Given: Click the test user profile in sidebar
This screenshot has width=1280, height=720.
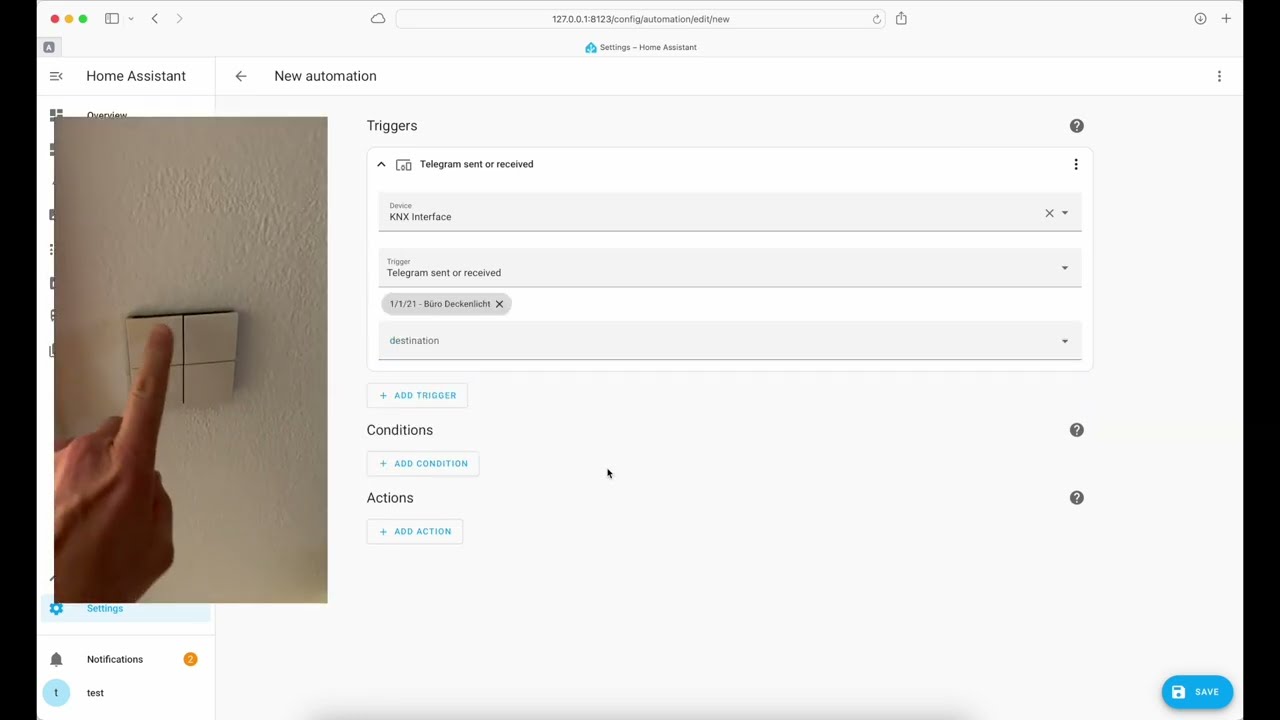Looking at the screenshot, I should (95, 692).
